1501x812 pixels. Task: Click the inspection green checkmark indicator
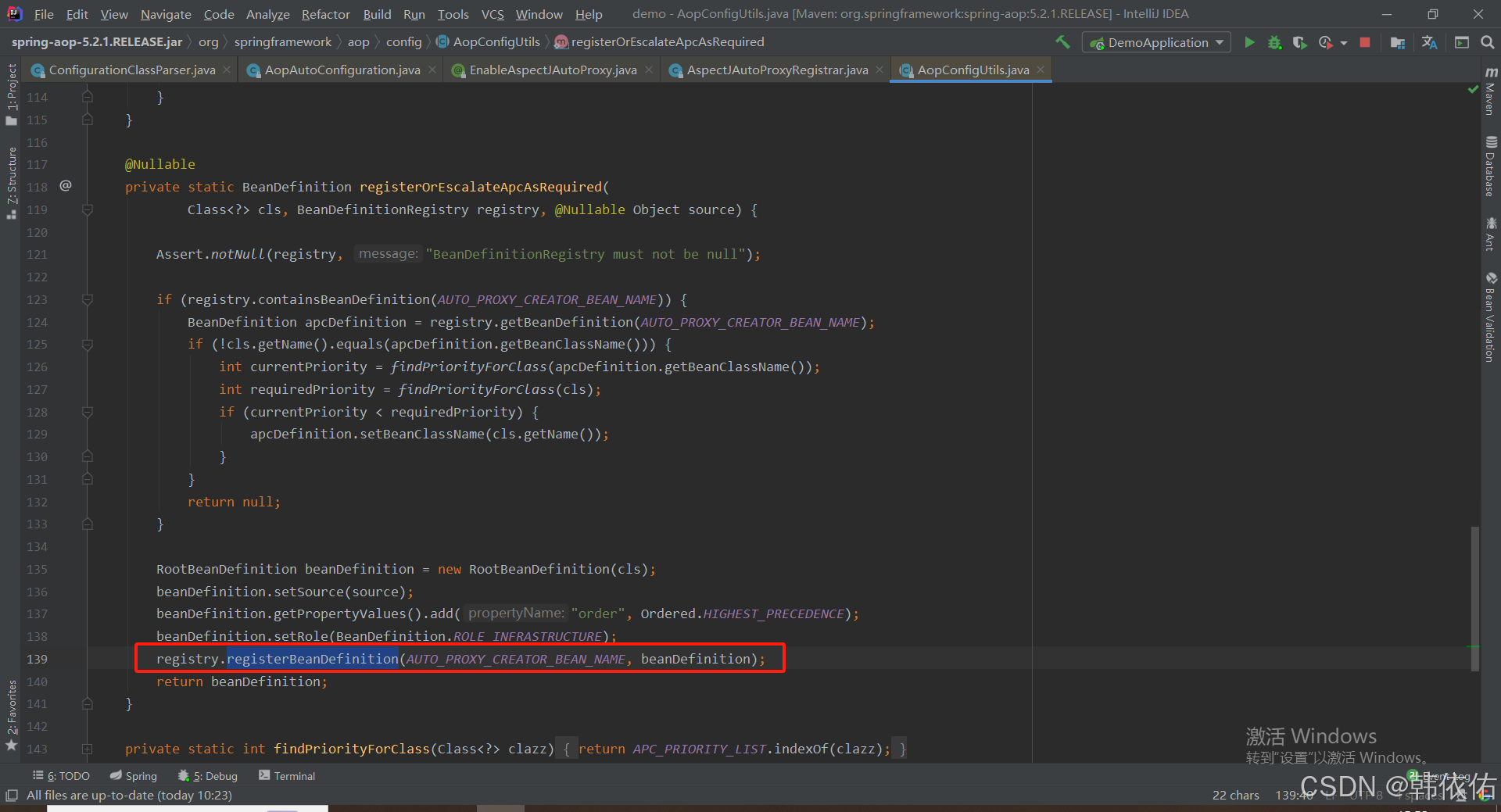pos(1474,90)
